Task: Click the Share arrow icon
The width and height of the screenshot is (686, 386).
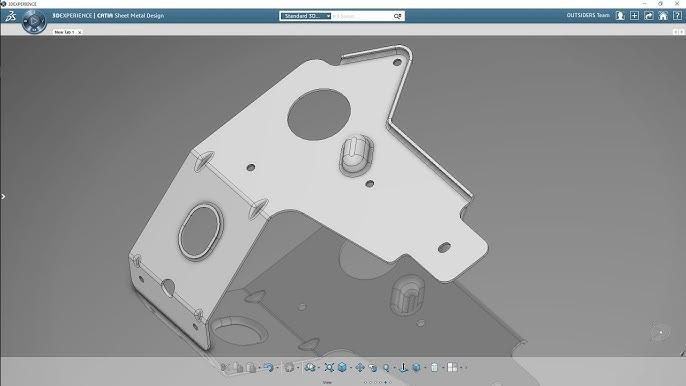Action: 649,16
